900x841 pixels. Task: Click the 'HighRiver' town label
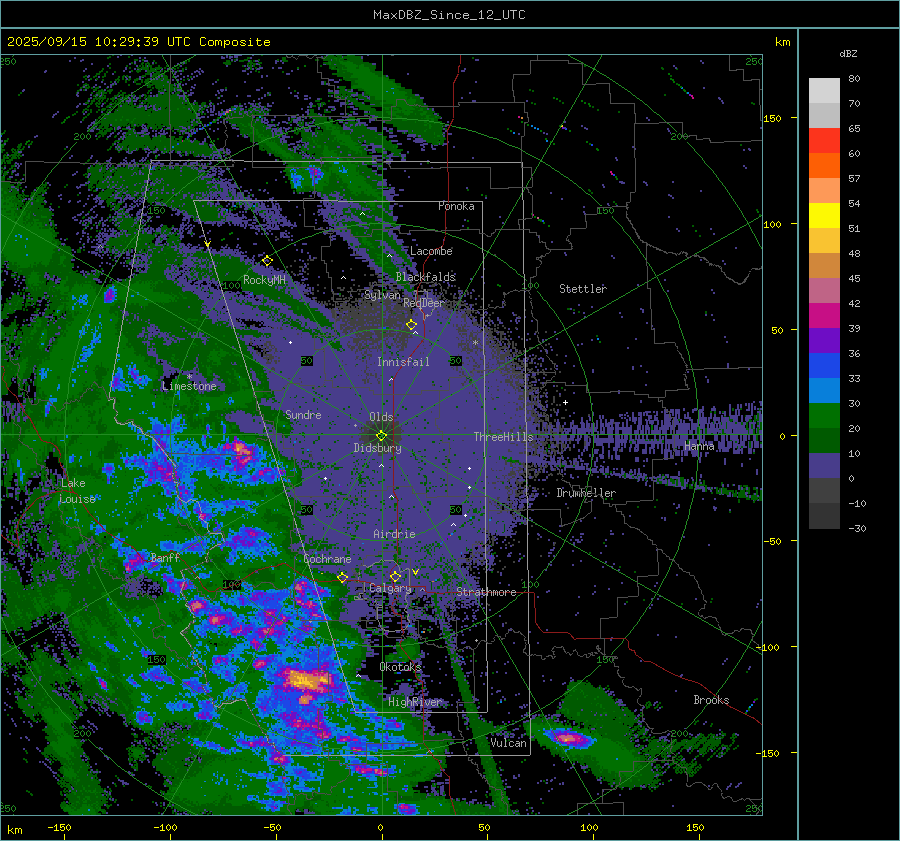tap(415, 702)
